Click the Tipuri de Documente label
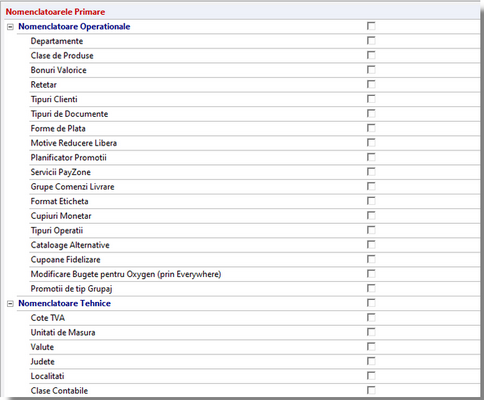Image resolution: width=484 pixels, height=400 pixels. (69, 114)
